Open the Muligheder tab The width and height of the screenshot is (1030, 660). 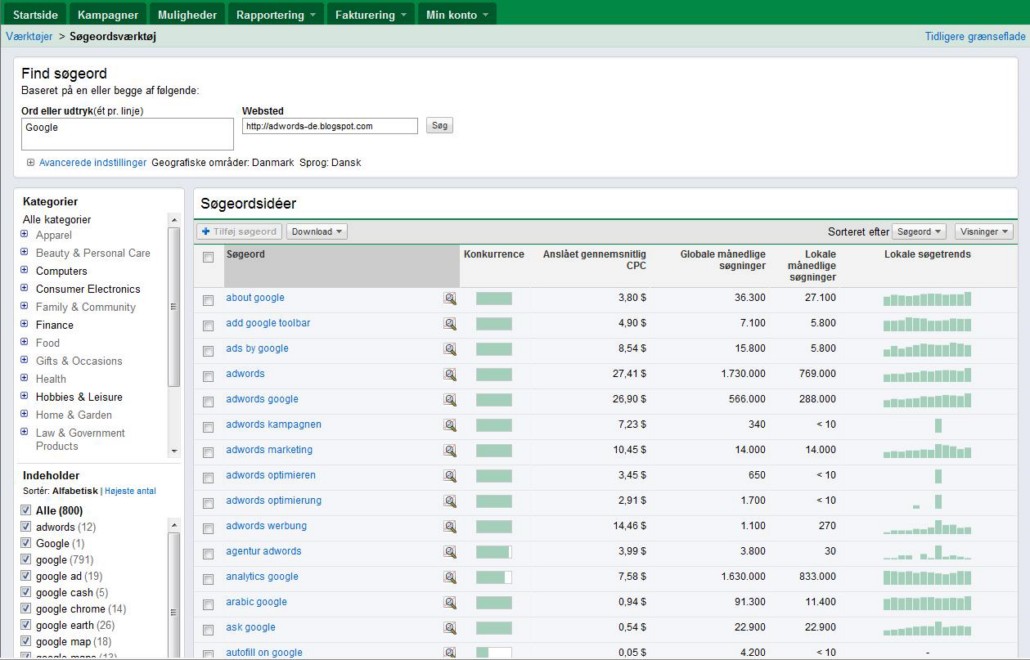coord(187,14)
